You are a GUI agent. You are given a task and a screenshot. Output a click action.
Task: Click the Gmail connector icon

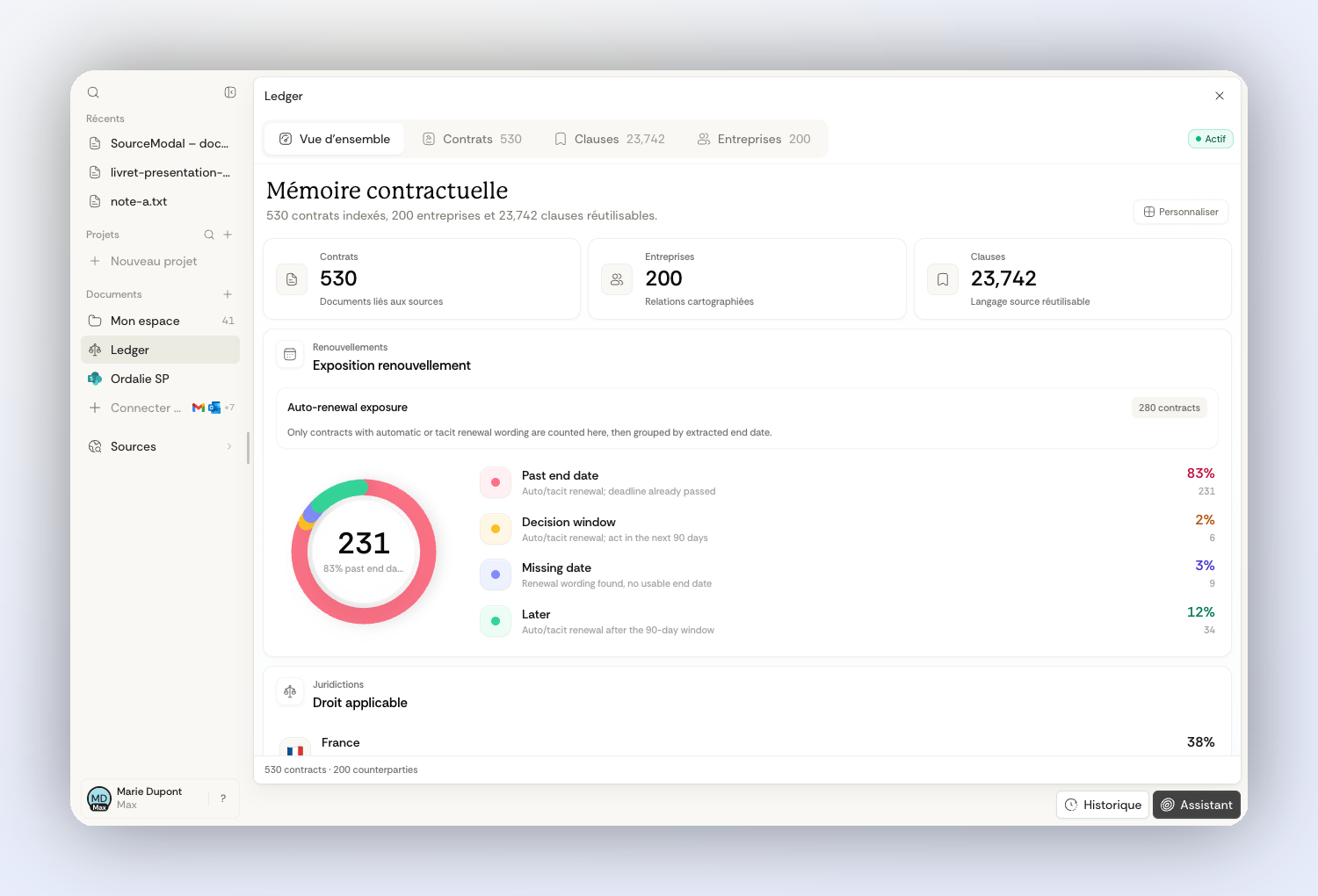(x=199, y=408)
